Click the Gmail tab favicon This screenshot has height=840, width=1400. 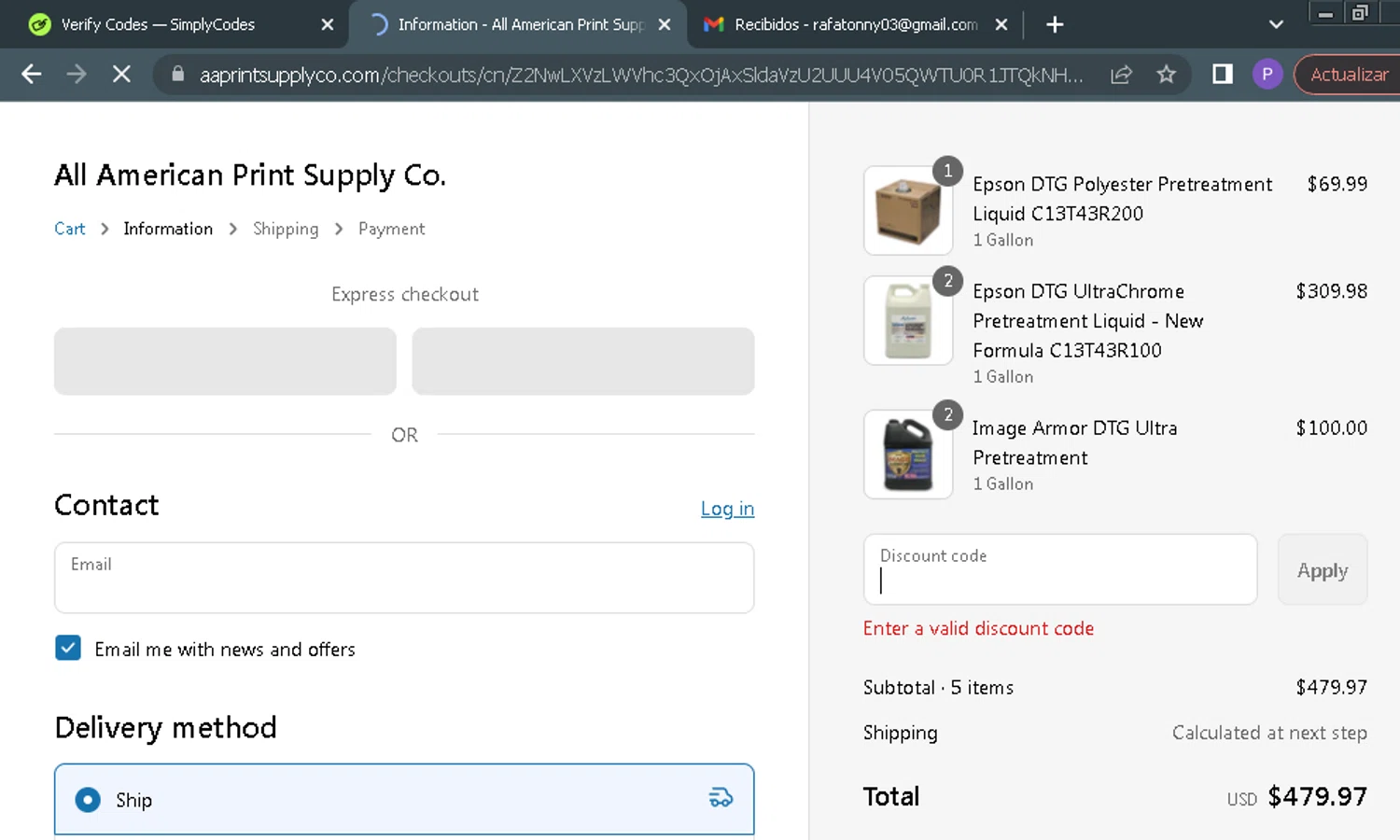click(714, 25)
